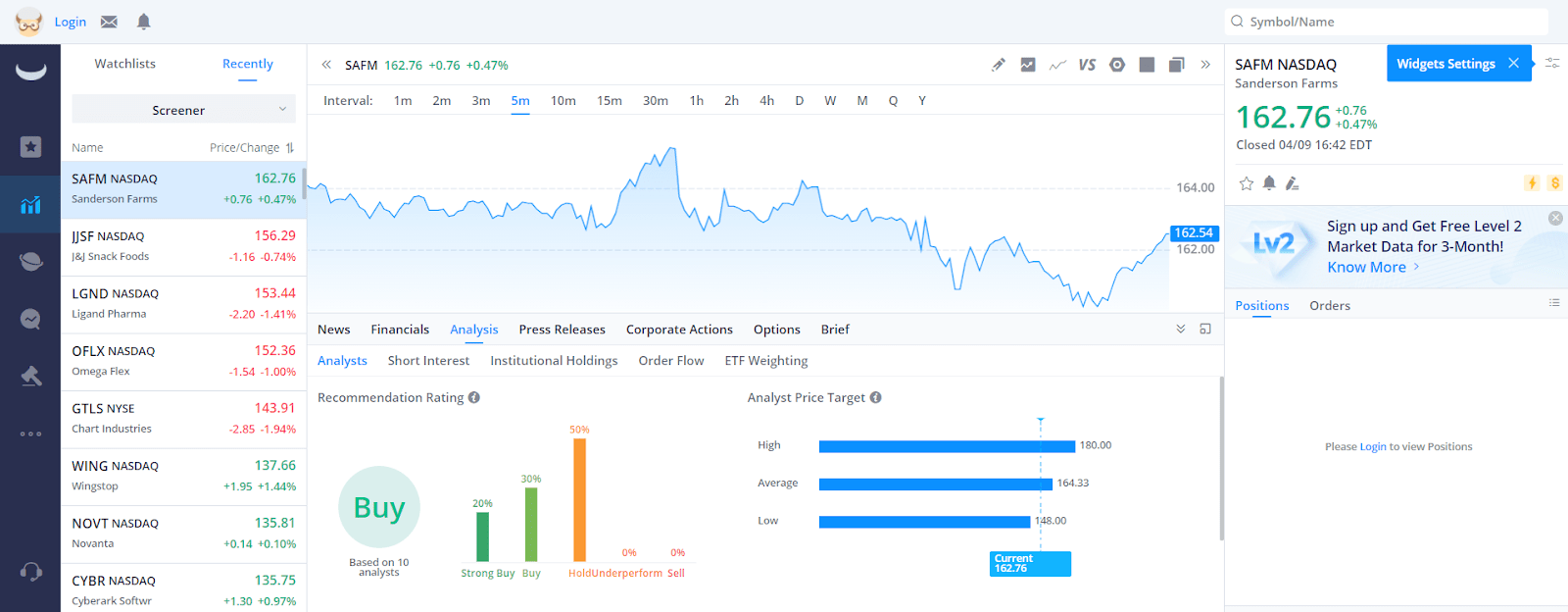The image size is (1568, 612).
Task: Set a price alert bell for SAFM
Action: (1269, 183)
